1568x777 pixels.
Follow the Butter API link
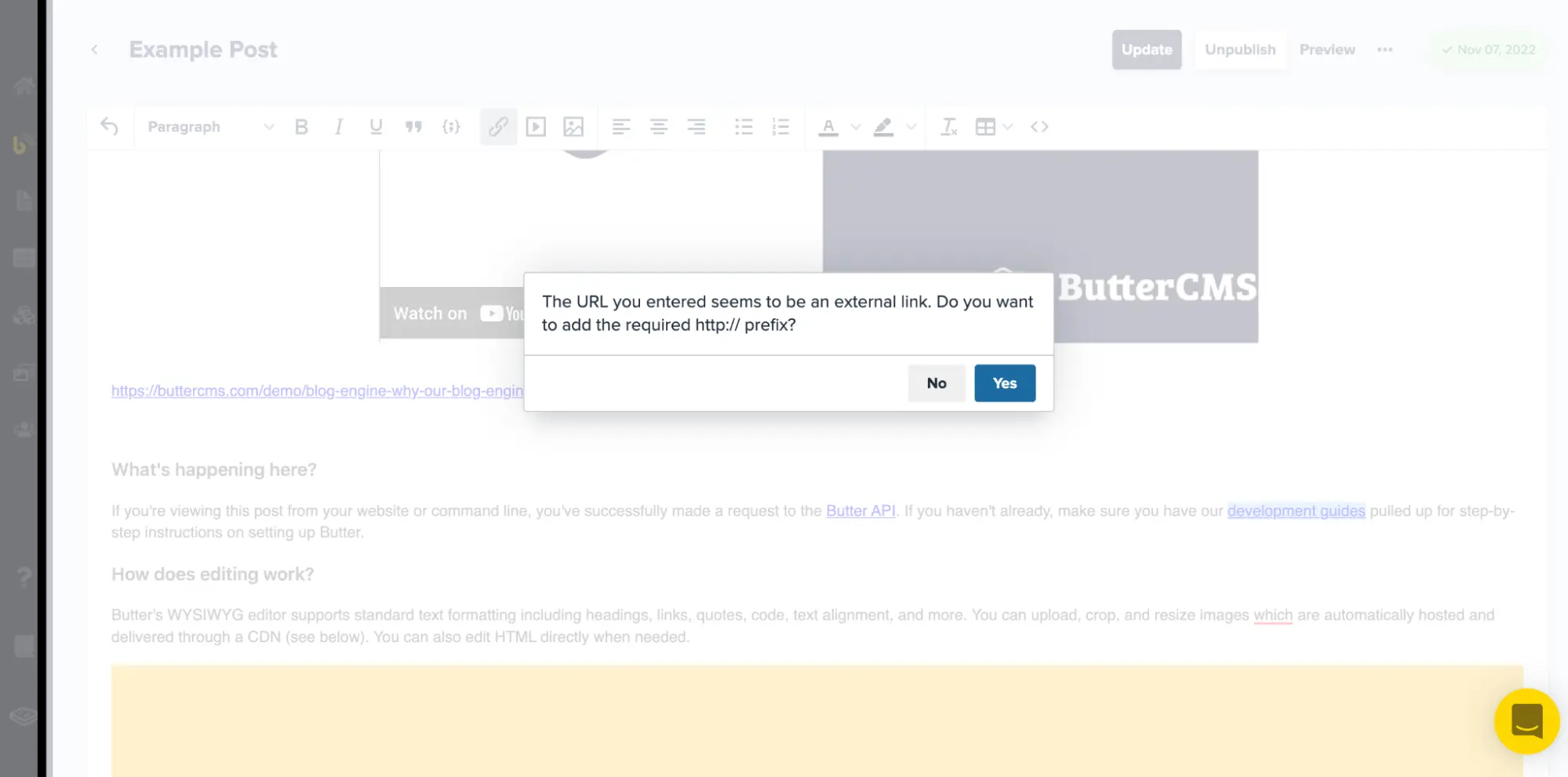tap(860, 510)
